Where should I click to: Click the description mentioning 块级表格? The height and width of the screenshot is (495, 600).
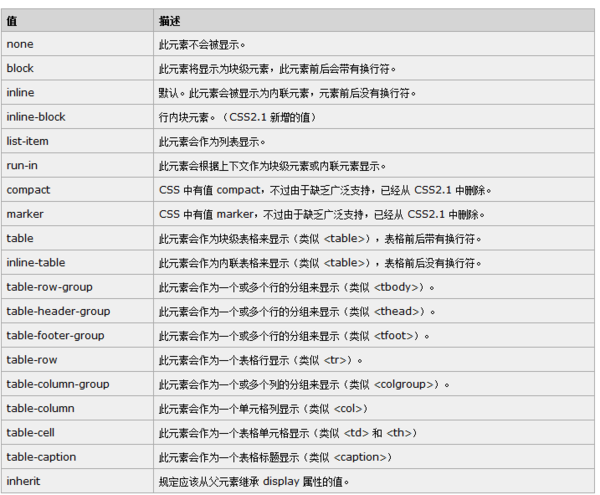point(320,239)
